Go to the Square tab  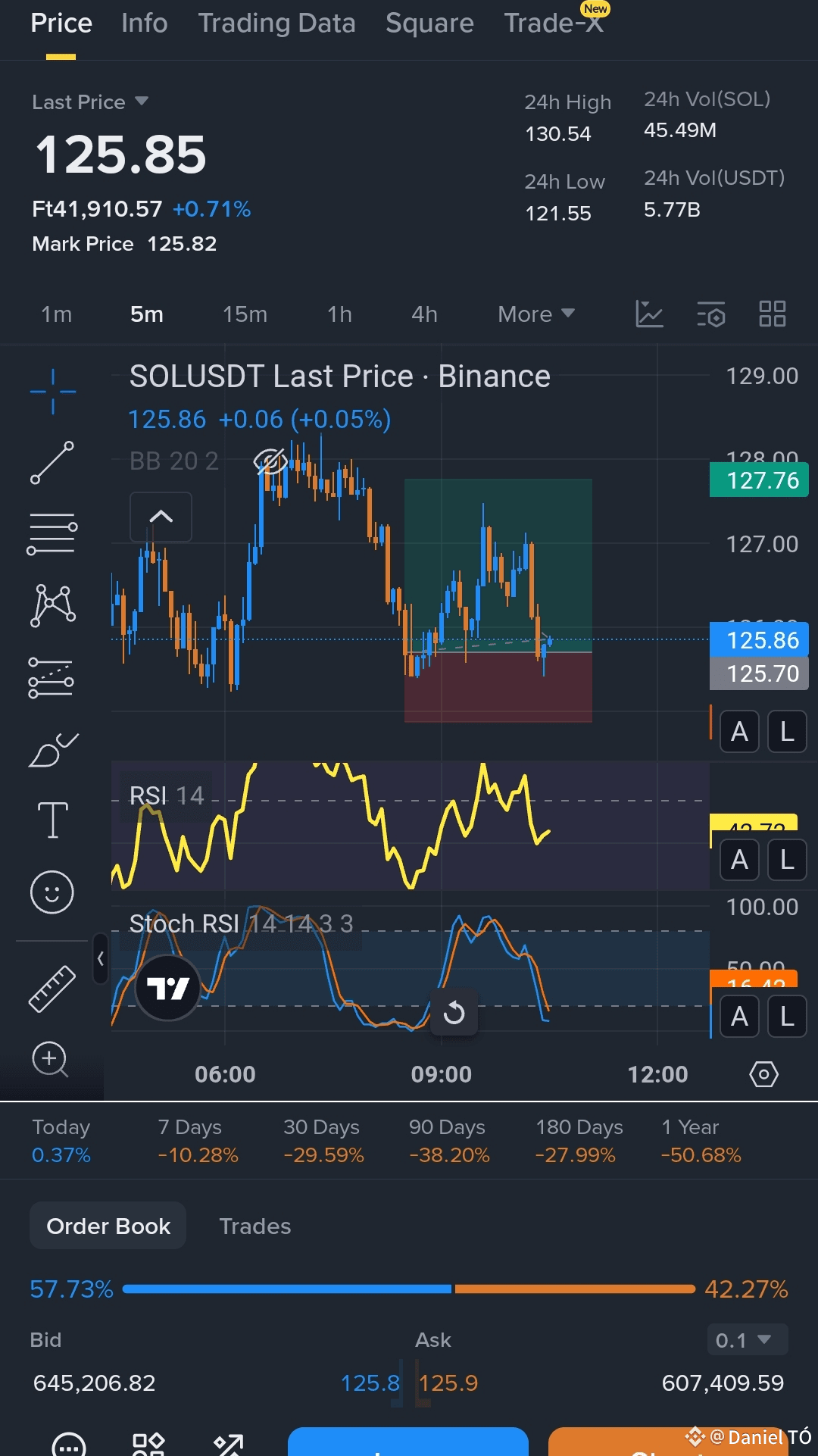pyautogui.click(x=429, y=23)
